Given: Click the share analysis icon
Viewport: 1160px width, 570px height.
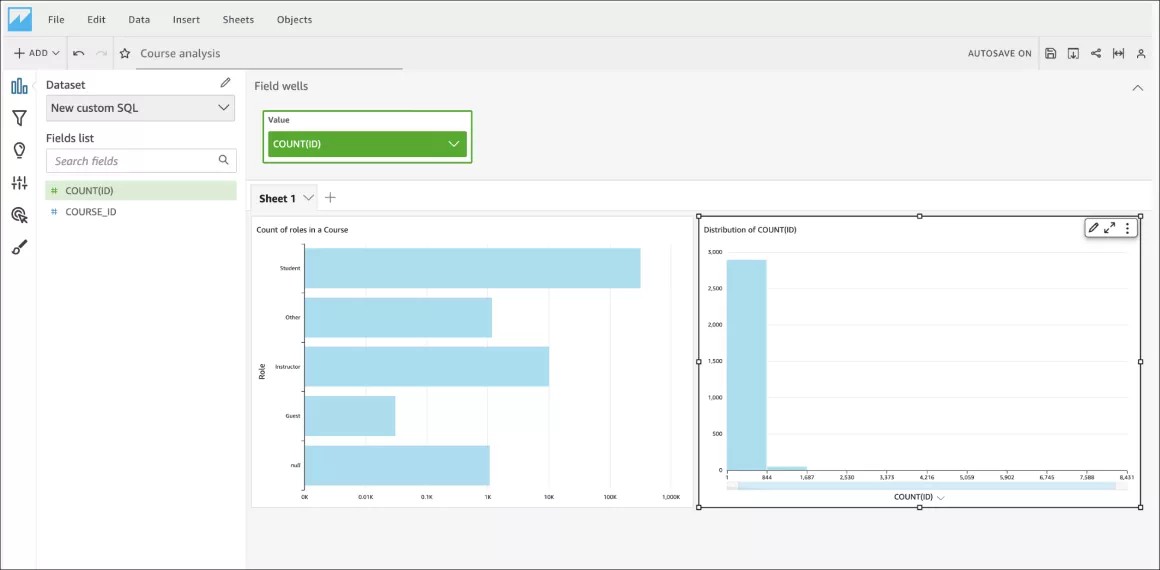Looking at the screenshot, I should 1096,53.
